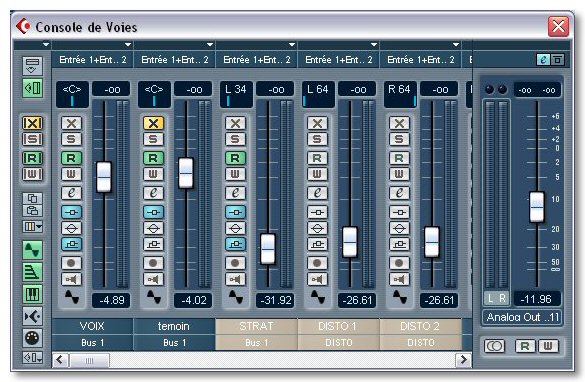The image size is (585, 382).
Task: Click the -31.92 volume value field
Action: (275, 300)
